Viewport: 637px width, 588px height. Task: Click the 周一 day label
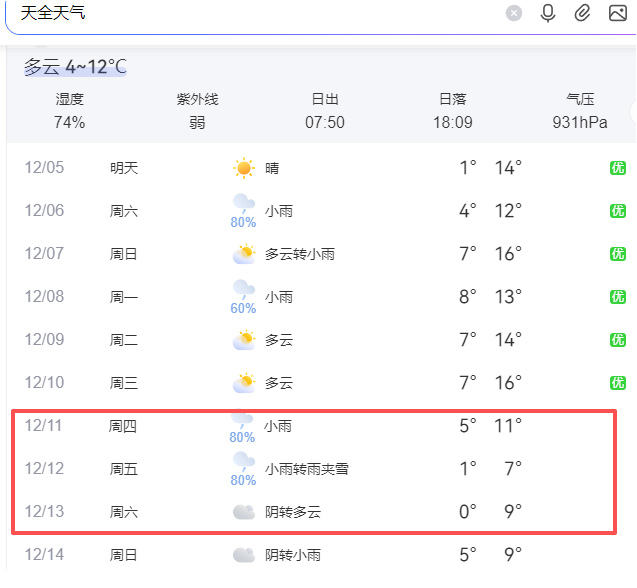(x=124, y=297)
